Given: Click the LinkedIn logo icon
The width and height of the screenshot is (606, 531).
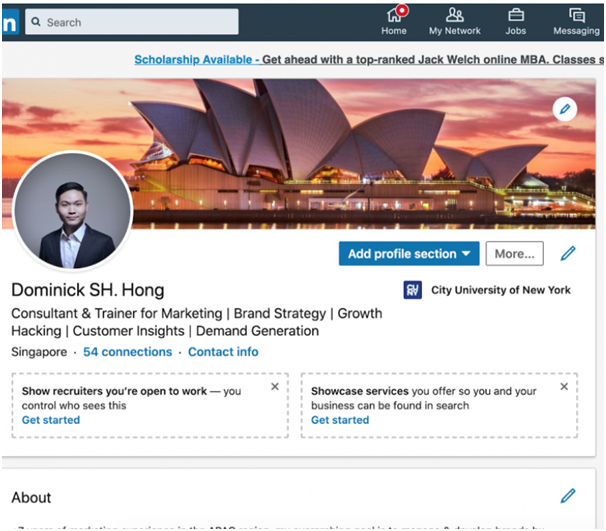Looking at the screenshot, I should click(x=10, y=22).
